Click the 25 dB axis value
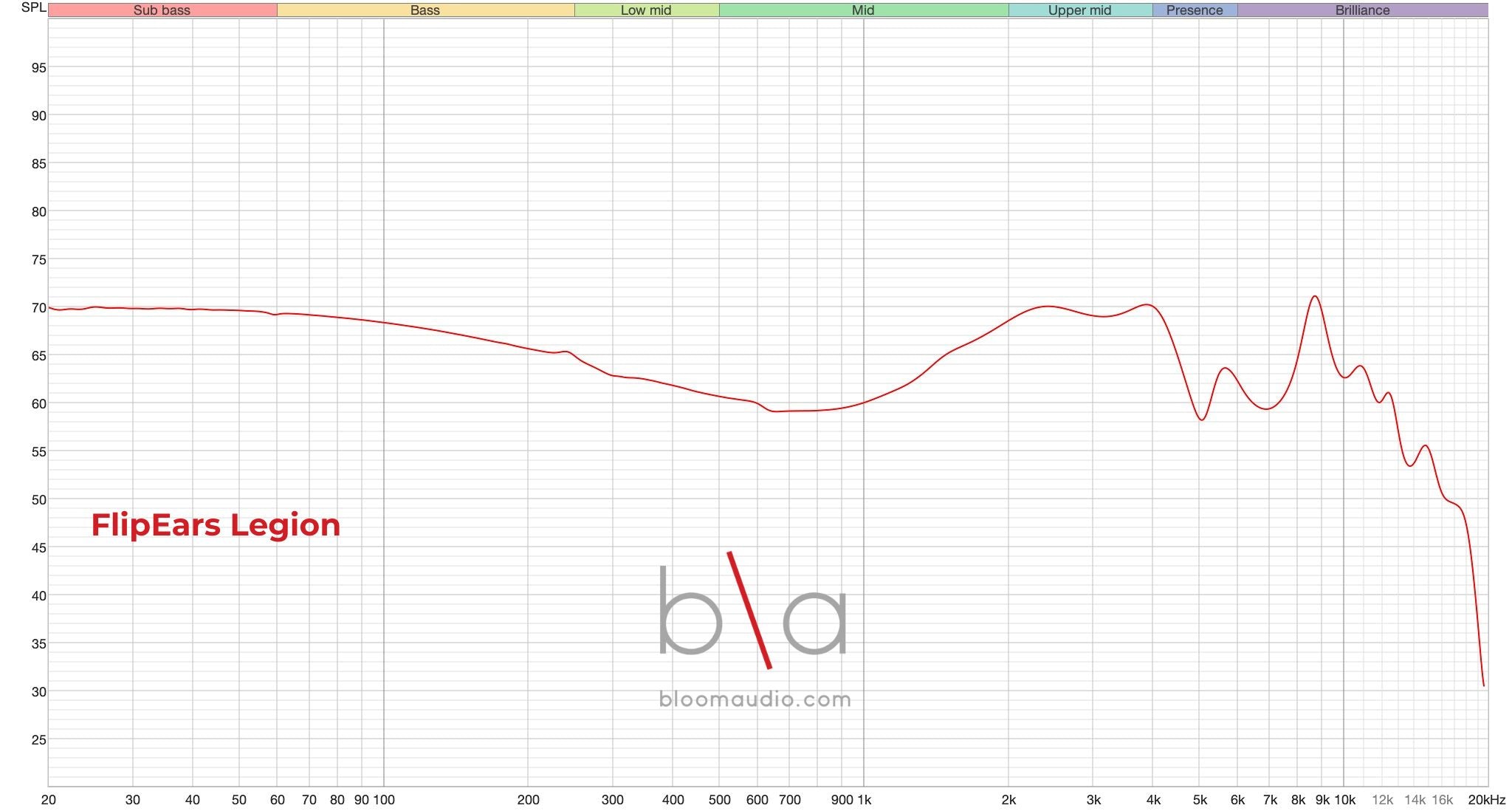1512x811 pixels. [x=38, y=740]
